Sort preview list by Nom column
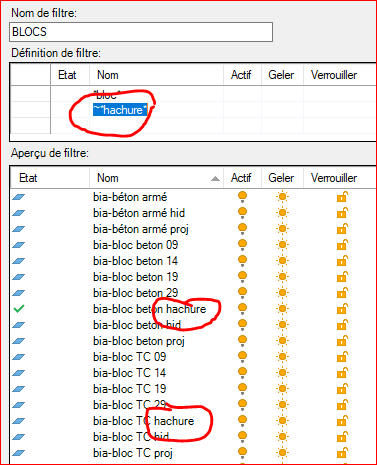Viewport: 377px width, 465px height. coord(108,178)
